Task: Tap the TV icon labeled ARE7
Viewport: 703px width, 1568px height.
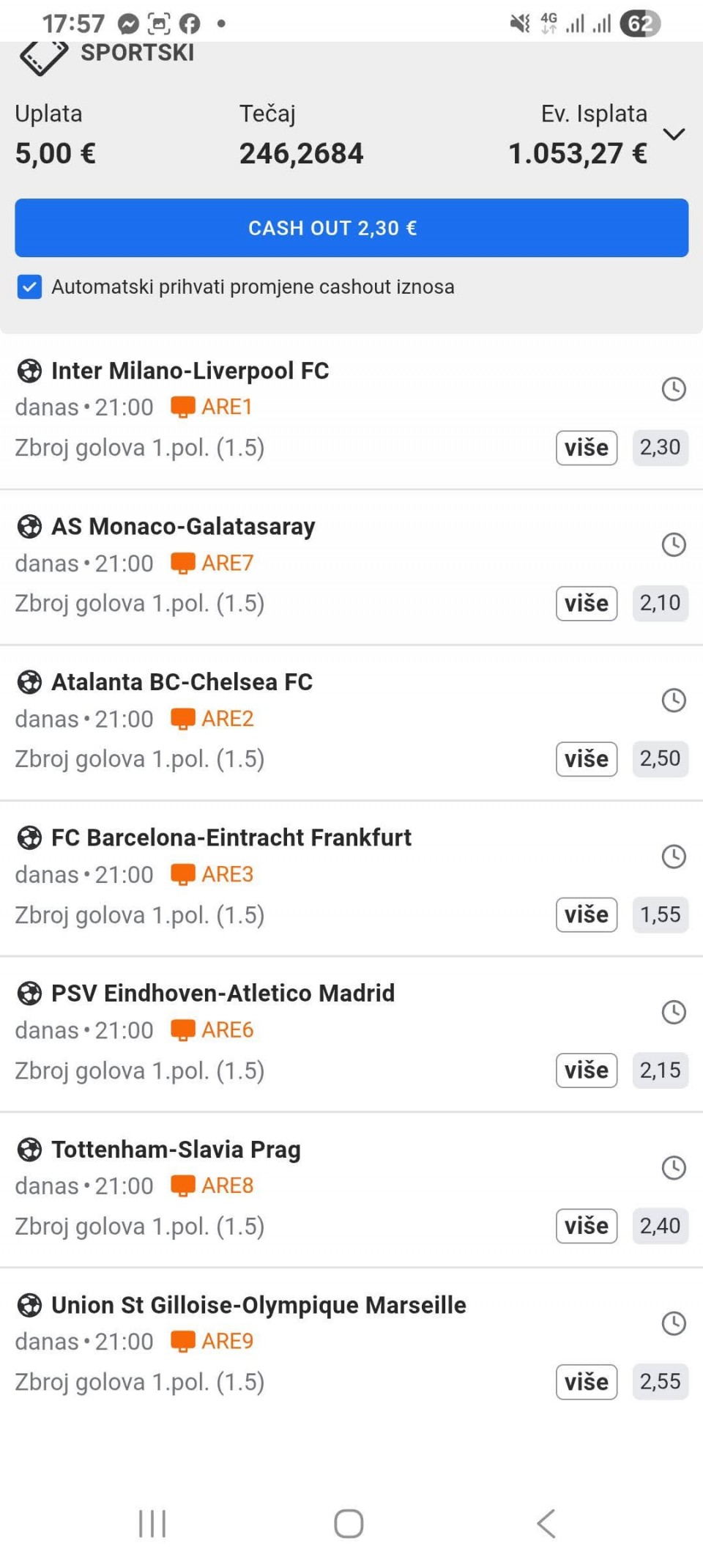Action: pos(182,563)
